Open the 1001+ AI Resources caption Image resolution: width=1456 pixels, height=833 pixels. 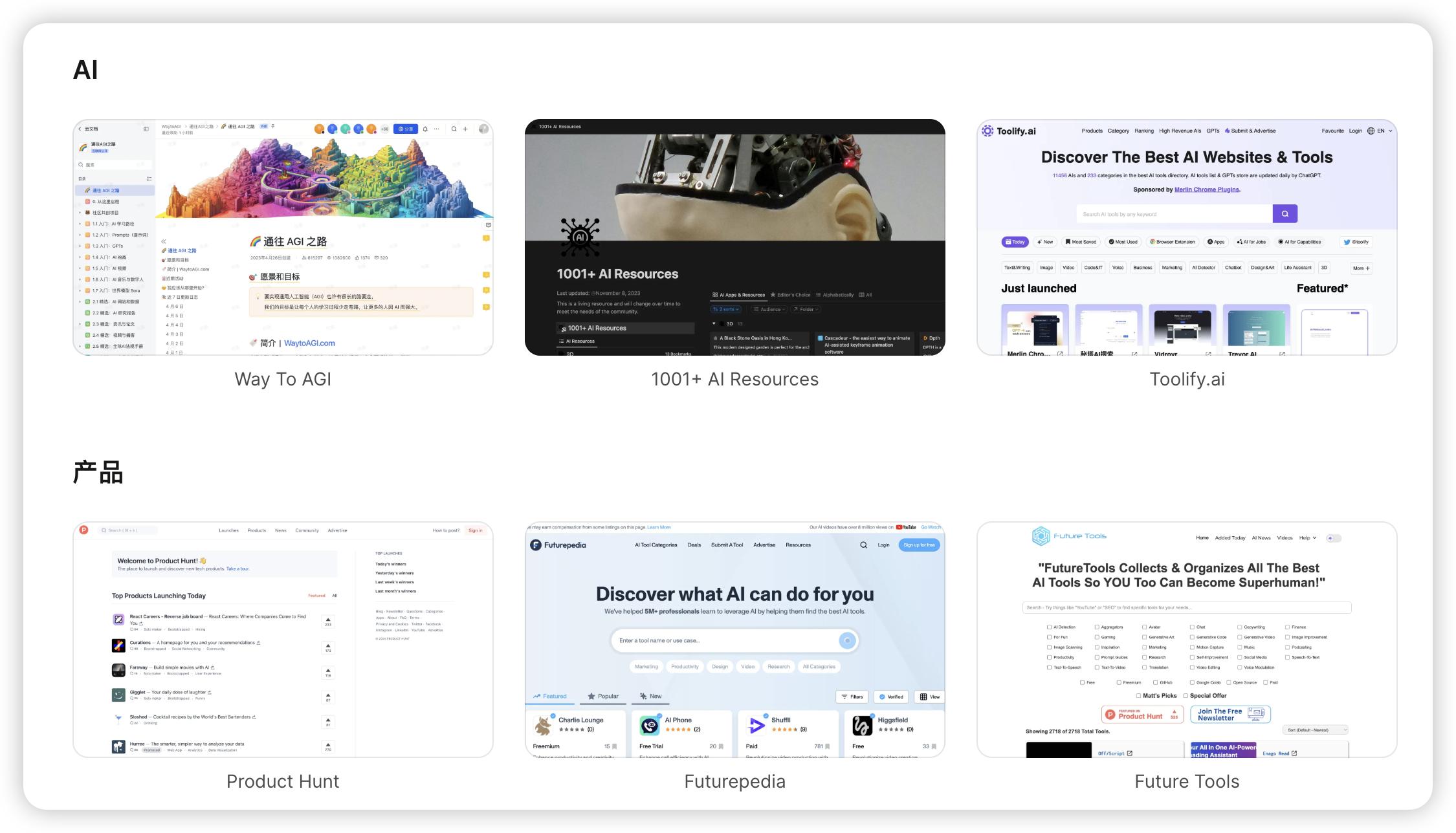pos(734,379)
